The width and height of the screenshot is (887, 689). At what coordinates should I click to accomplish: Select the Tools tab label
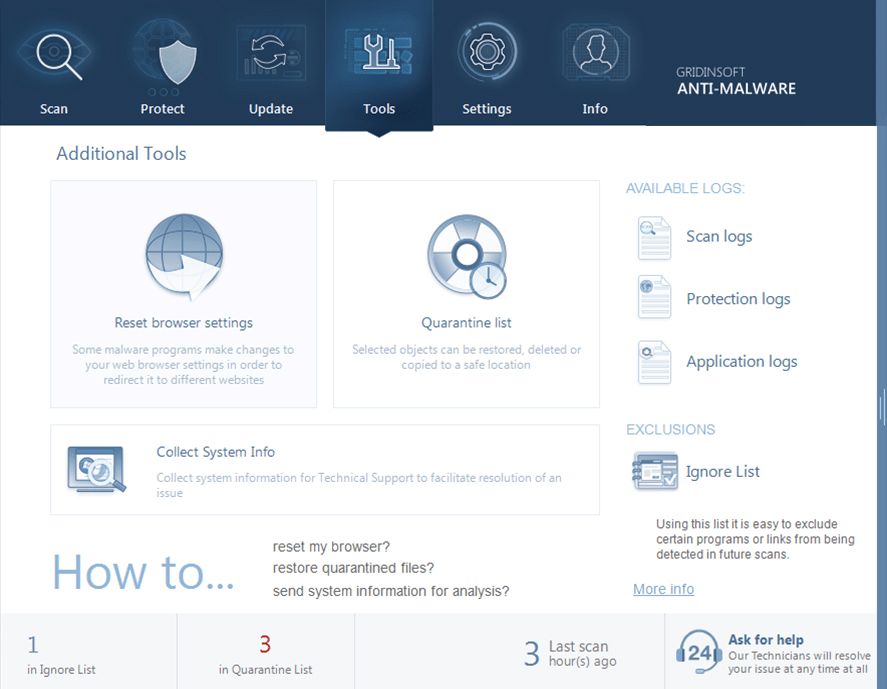379,109
